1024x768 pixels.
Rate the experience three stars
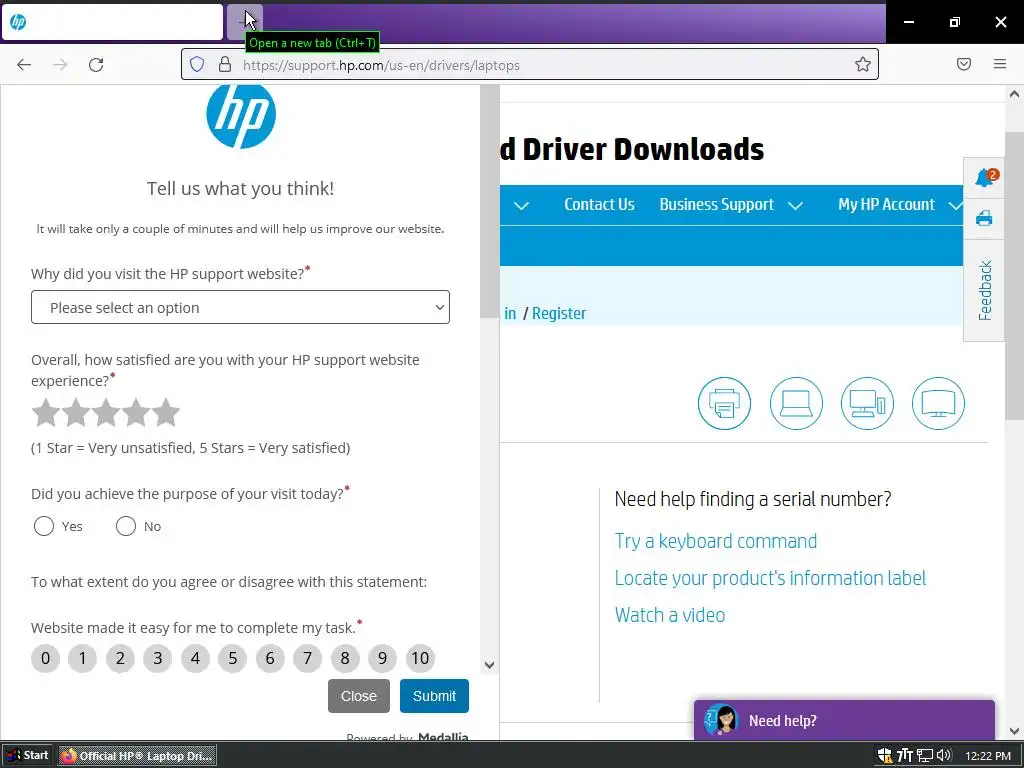(106, 413)
